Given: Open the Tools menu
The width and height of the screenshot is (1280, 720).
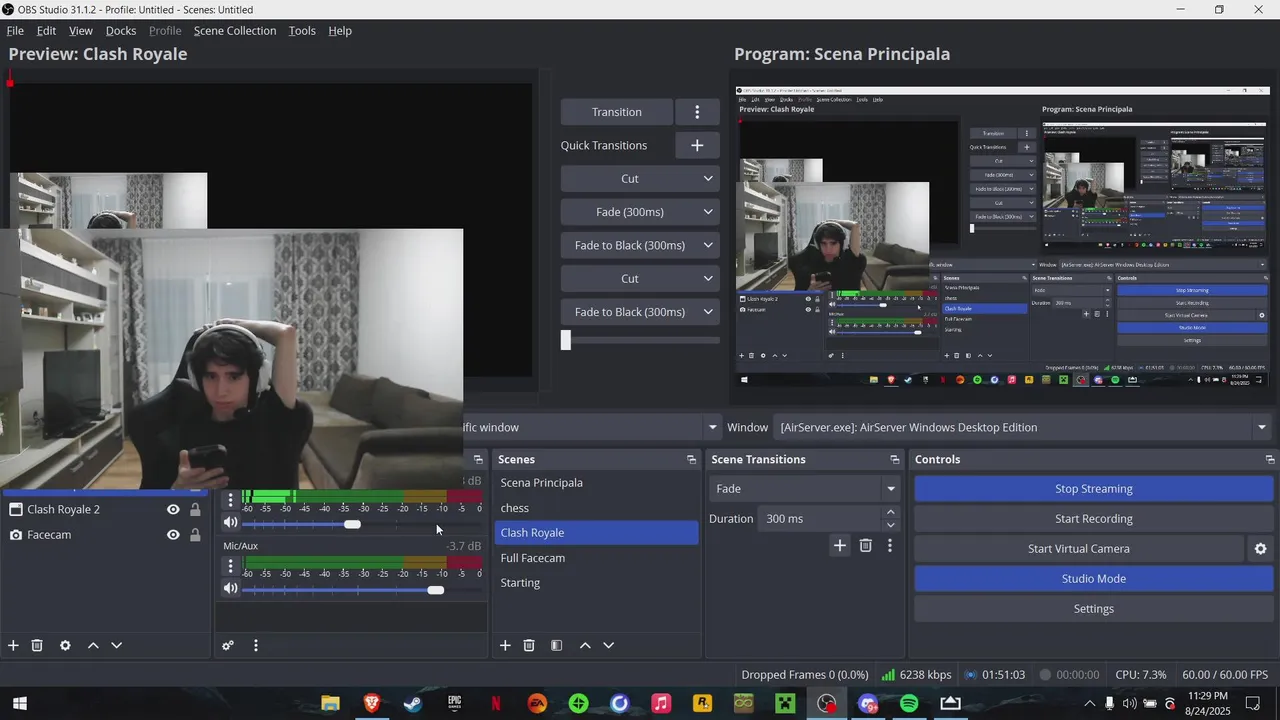Looking at the screenshot, I should pos(302,31).
